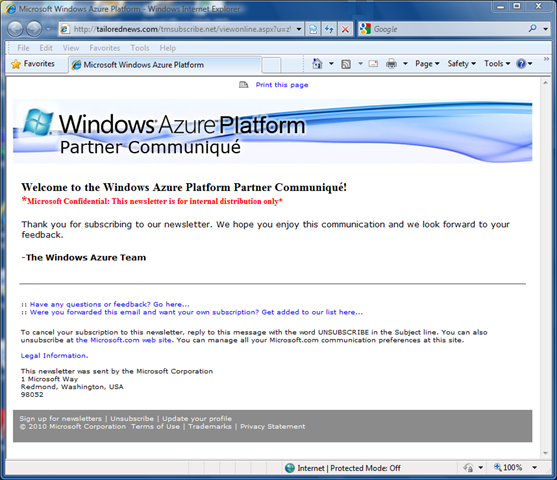Click the Get added to our list link
The image size is (557, 480).
pyautogui.click(x=196, y=312)
